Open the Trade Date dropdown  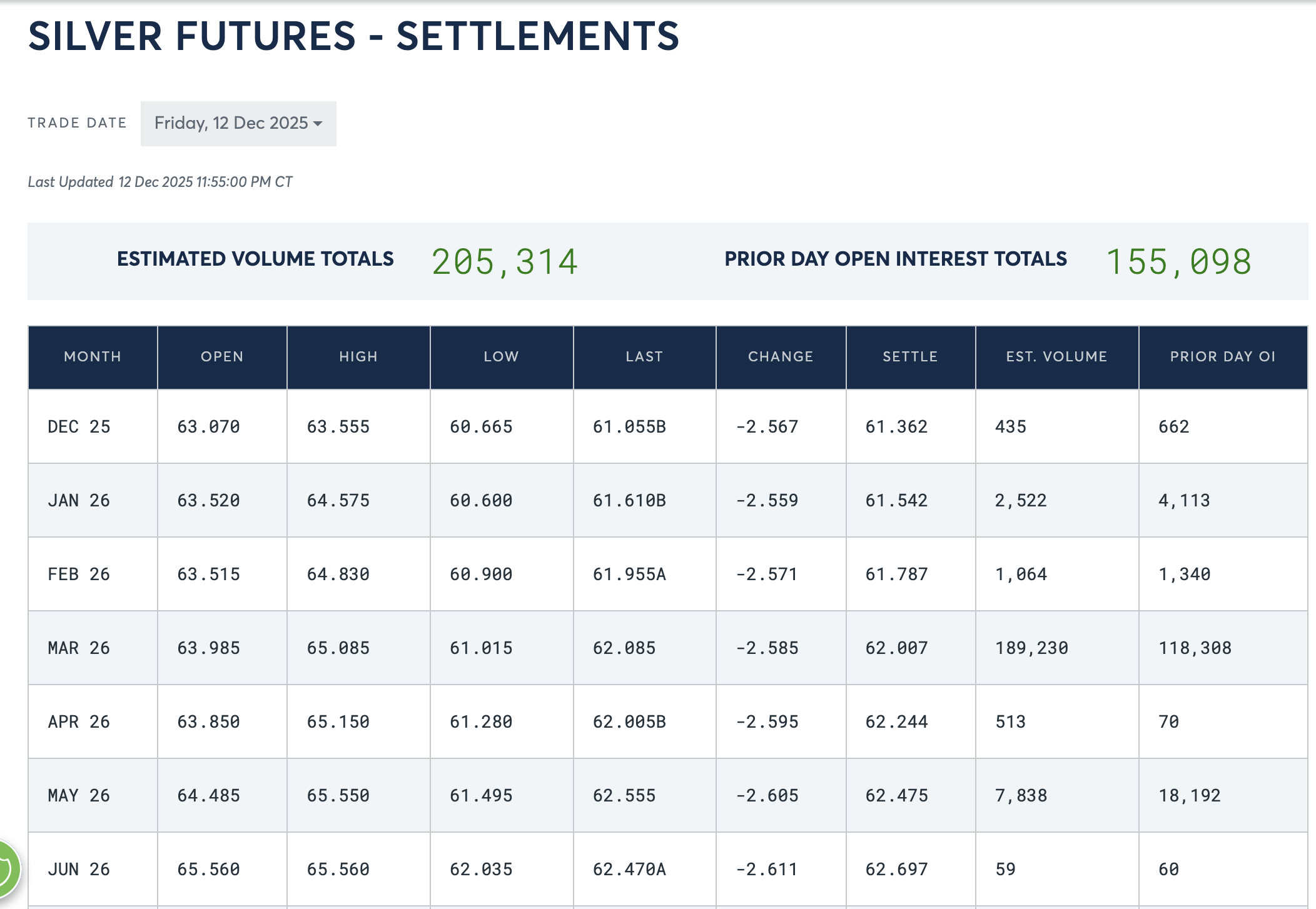pos(238,123)
